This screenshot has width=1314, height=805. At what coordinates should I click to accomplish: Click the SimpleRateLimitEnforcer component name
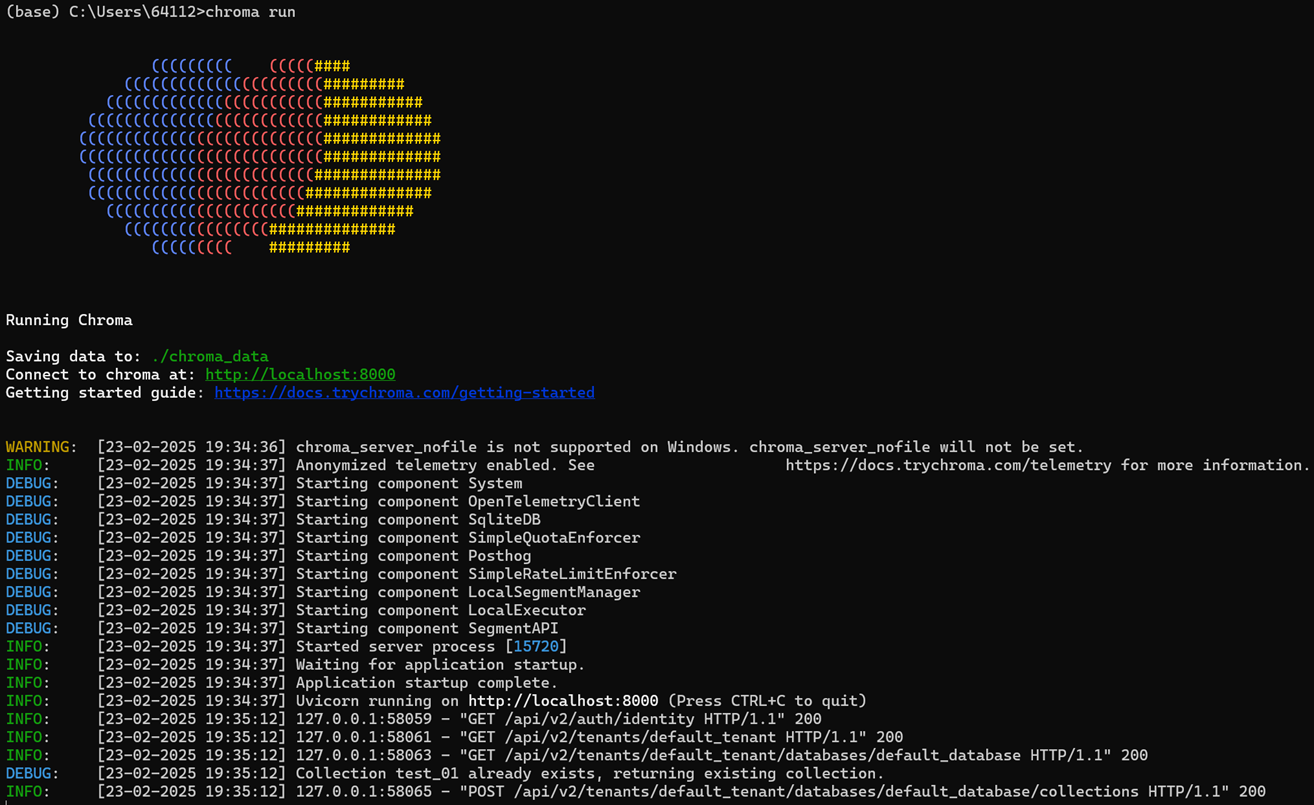coord(572,574)
